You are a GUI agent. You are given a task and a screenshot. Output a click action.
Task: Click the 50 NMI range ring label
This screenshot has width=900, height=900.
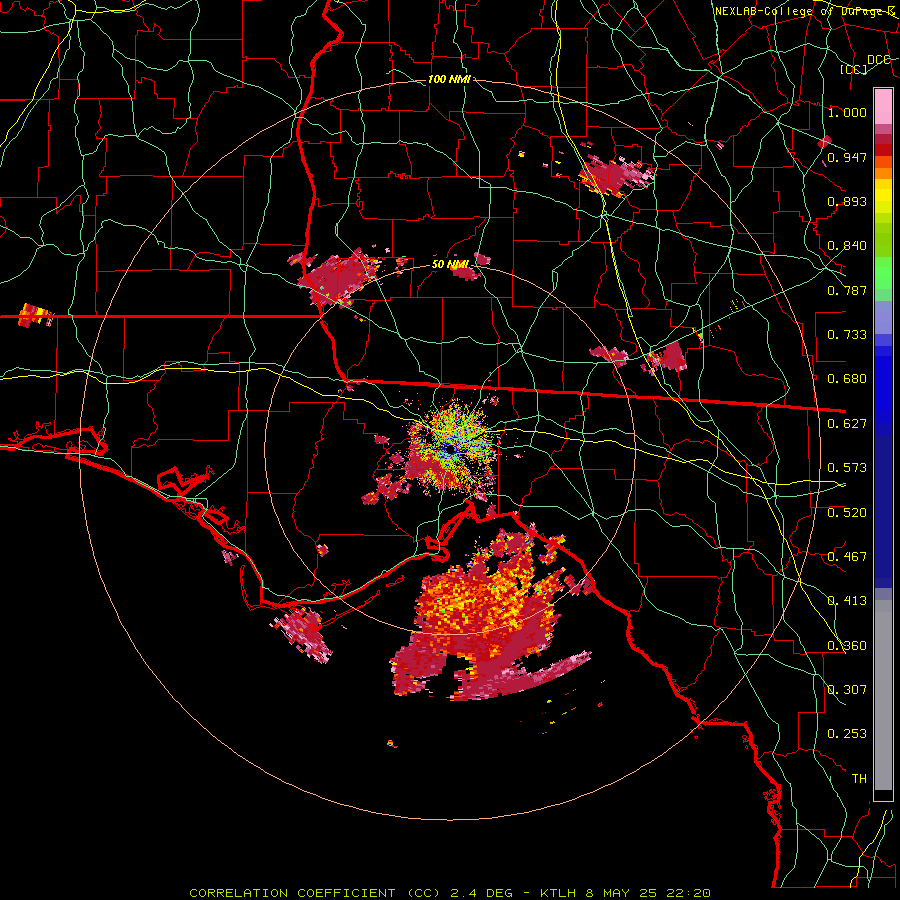[450, 265]
